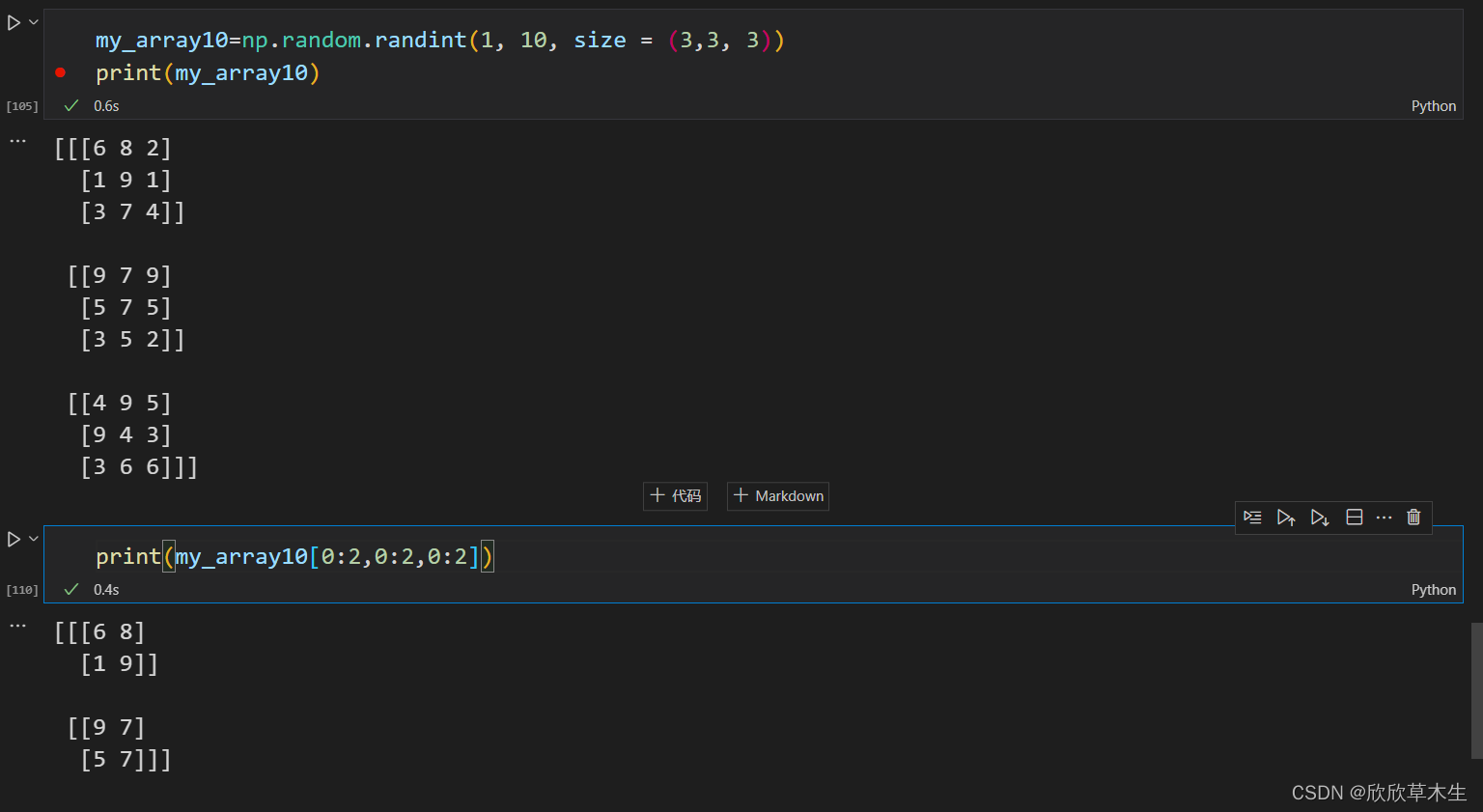Run the second cell printing slice
This screenshot has width=1483, height=812.
[x=14, y=539]
